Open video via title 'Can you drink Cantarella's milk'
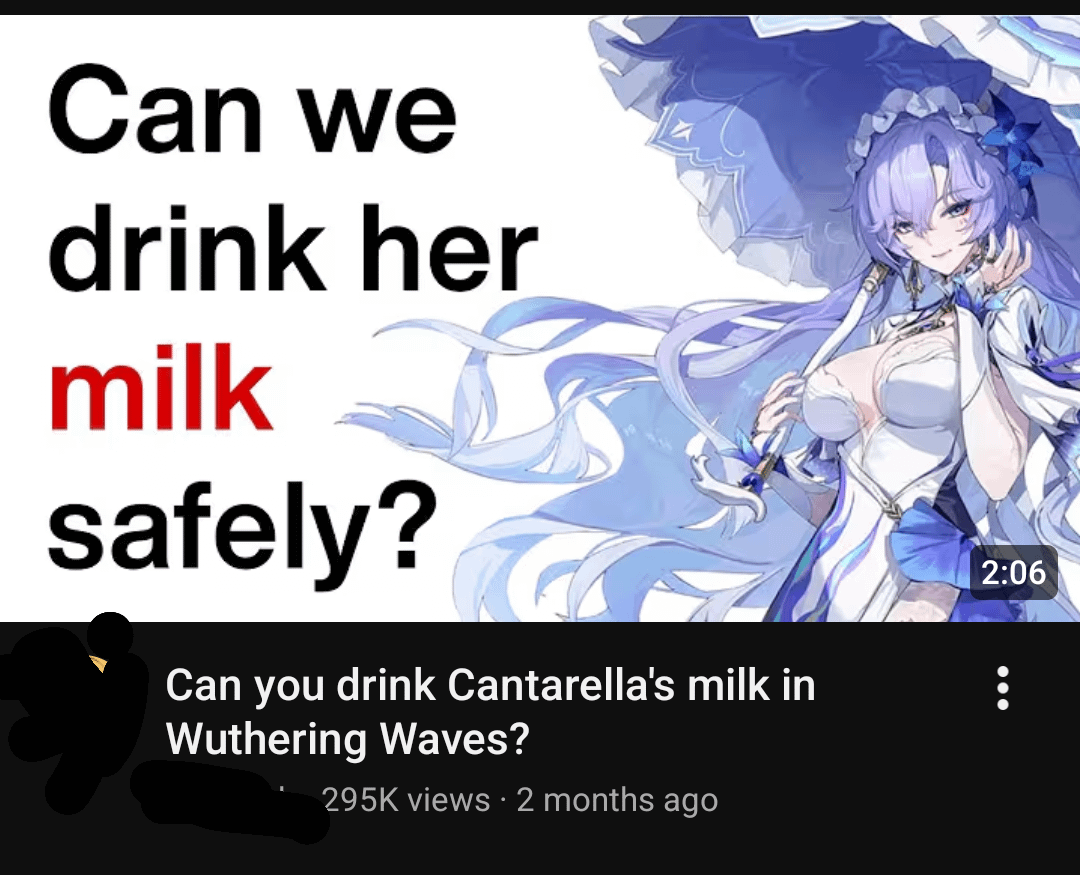1080x875 pixels. 490,686
